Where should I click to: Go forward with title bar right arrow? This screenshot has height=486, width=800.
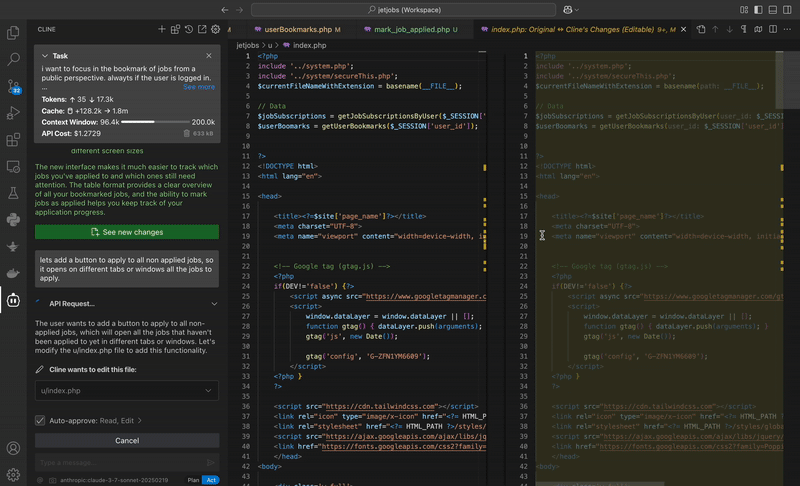[x=239, y=10]
